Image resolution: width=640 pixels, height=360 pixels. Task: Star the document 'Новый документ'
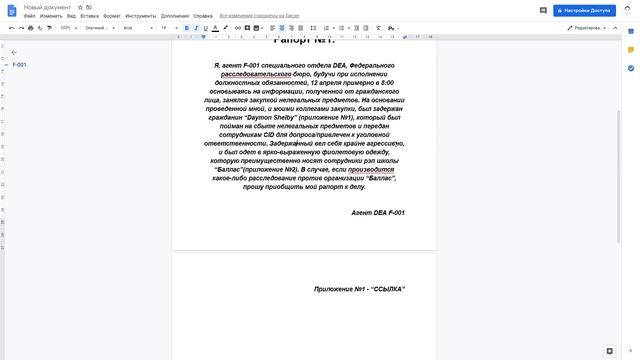[80, 7]
